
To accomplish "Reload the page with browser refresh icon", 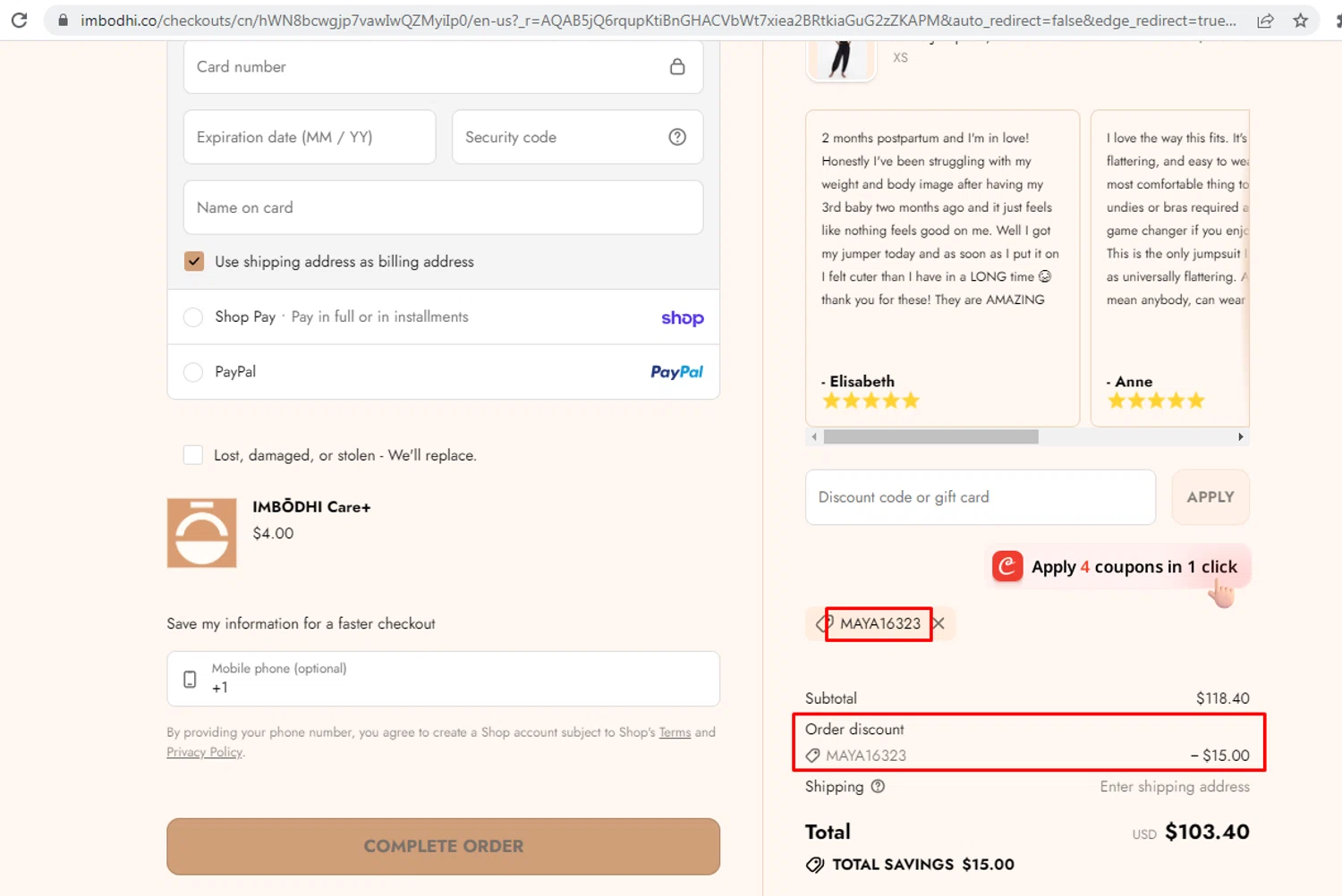I will (19, 20).
